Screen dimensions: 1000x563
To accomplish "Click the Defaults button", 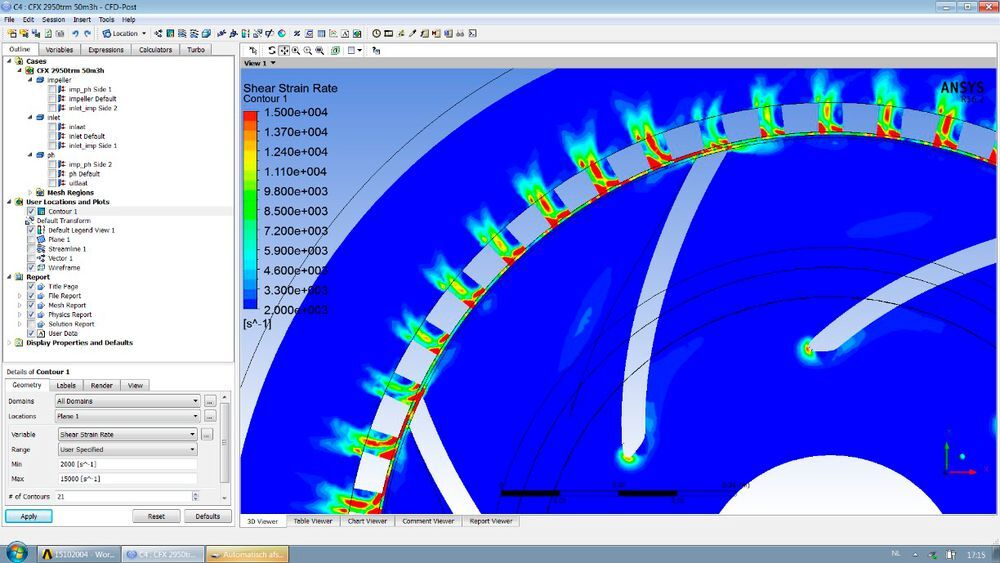I will click(x=208, y=516).
